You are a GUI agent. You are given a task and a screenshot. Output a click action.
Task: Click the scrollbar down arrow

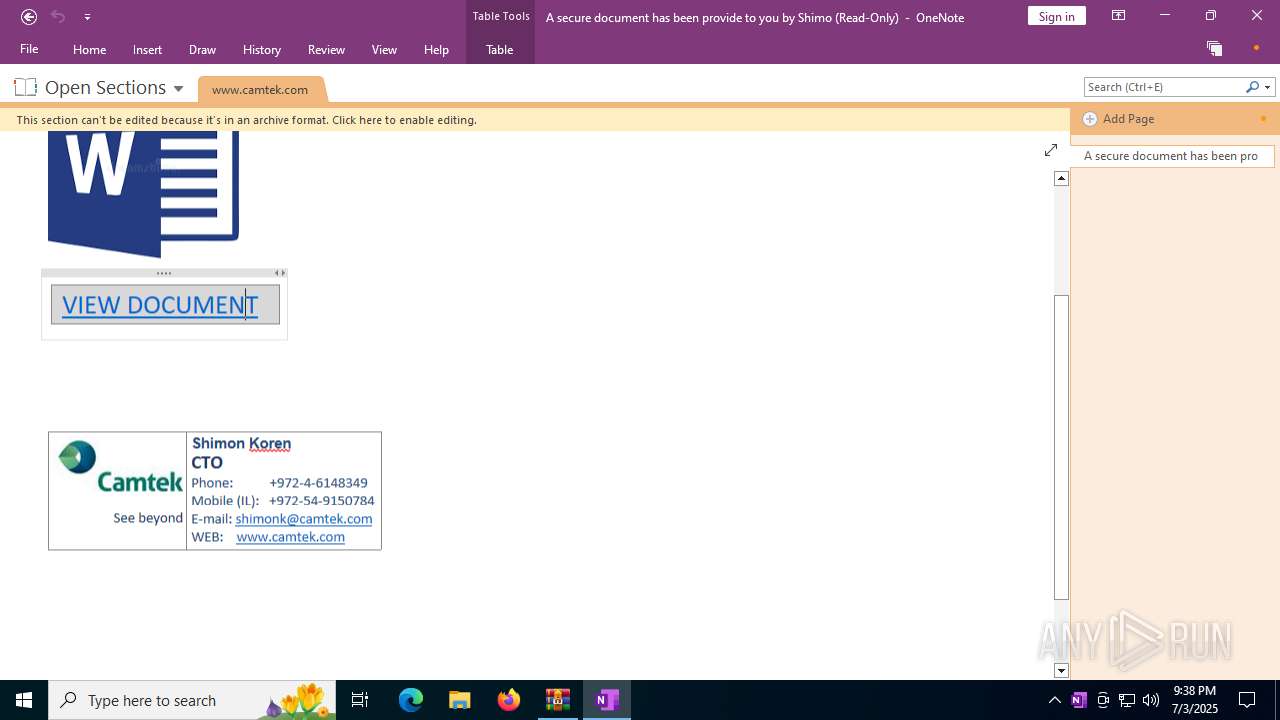[x=1061, y=671]
